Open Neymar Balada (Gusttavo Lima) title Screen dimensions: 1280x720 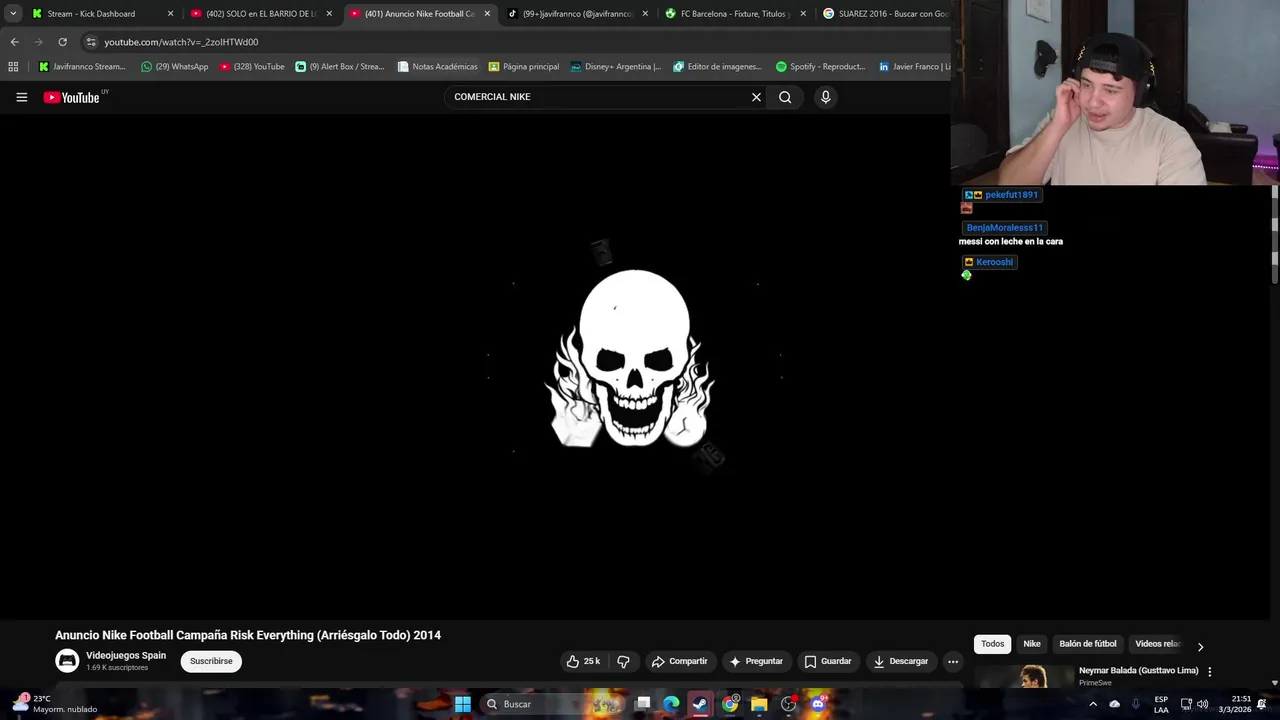(1138, 671)
